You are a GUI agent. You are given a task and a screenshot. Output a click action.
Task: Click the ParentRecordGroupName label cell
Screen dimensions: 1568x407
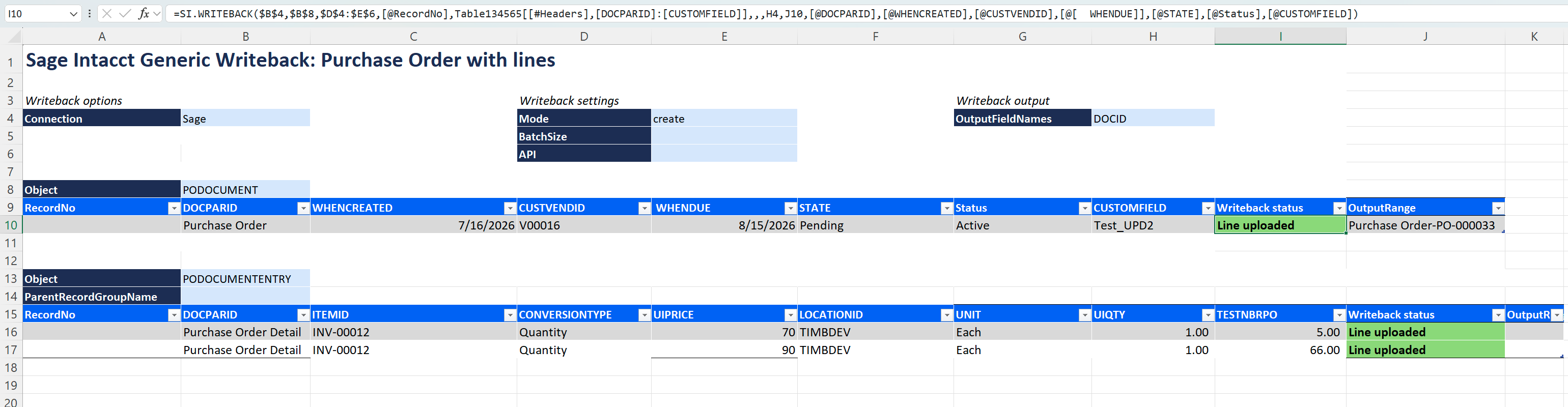102,296
